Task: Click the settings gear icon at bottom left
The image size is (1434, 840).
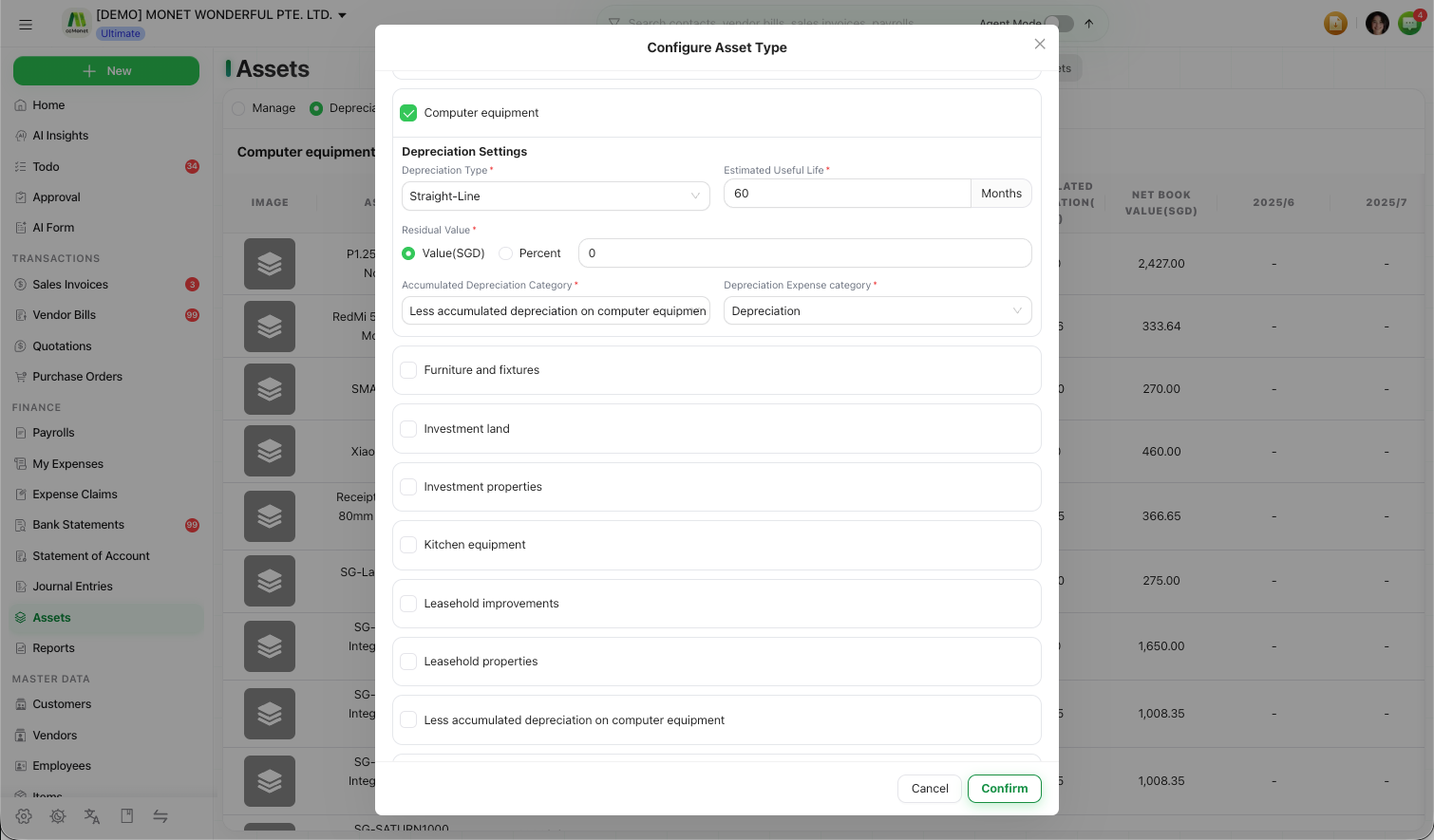Action: [x=24, y=816]
